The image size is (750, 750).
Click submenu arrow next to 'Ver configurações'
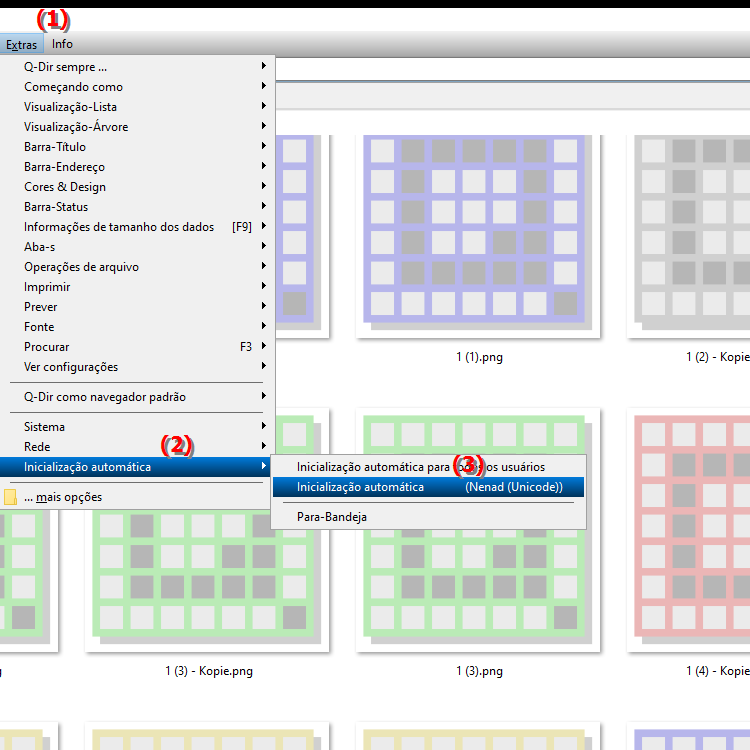click(x=264, y=366)
